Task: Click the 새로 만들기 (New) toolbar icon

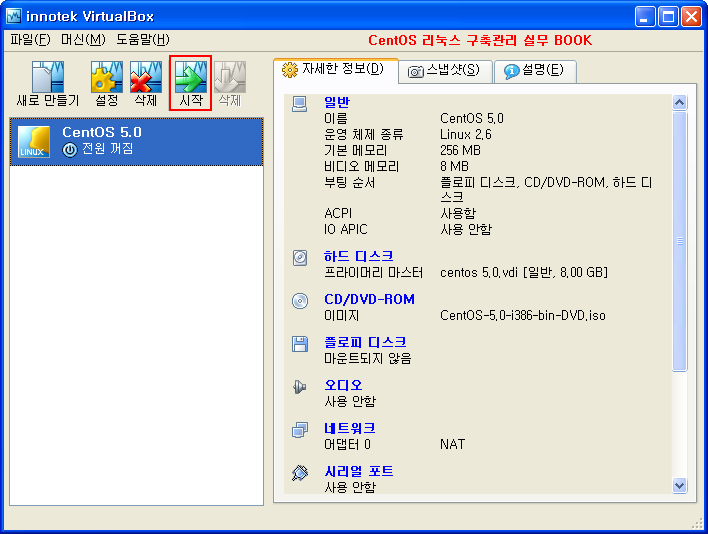Action: point(47,78)
